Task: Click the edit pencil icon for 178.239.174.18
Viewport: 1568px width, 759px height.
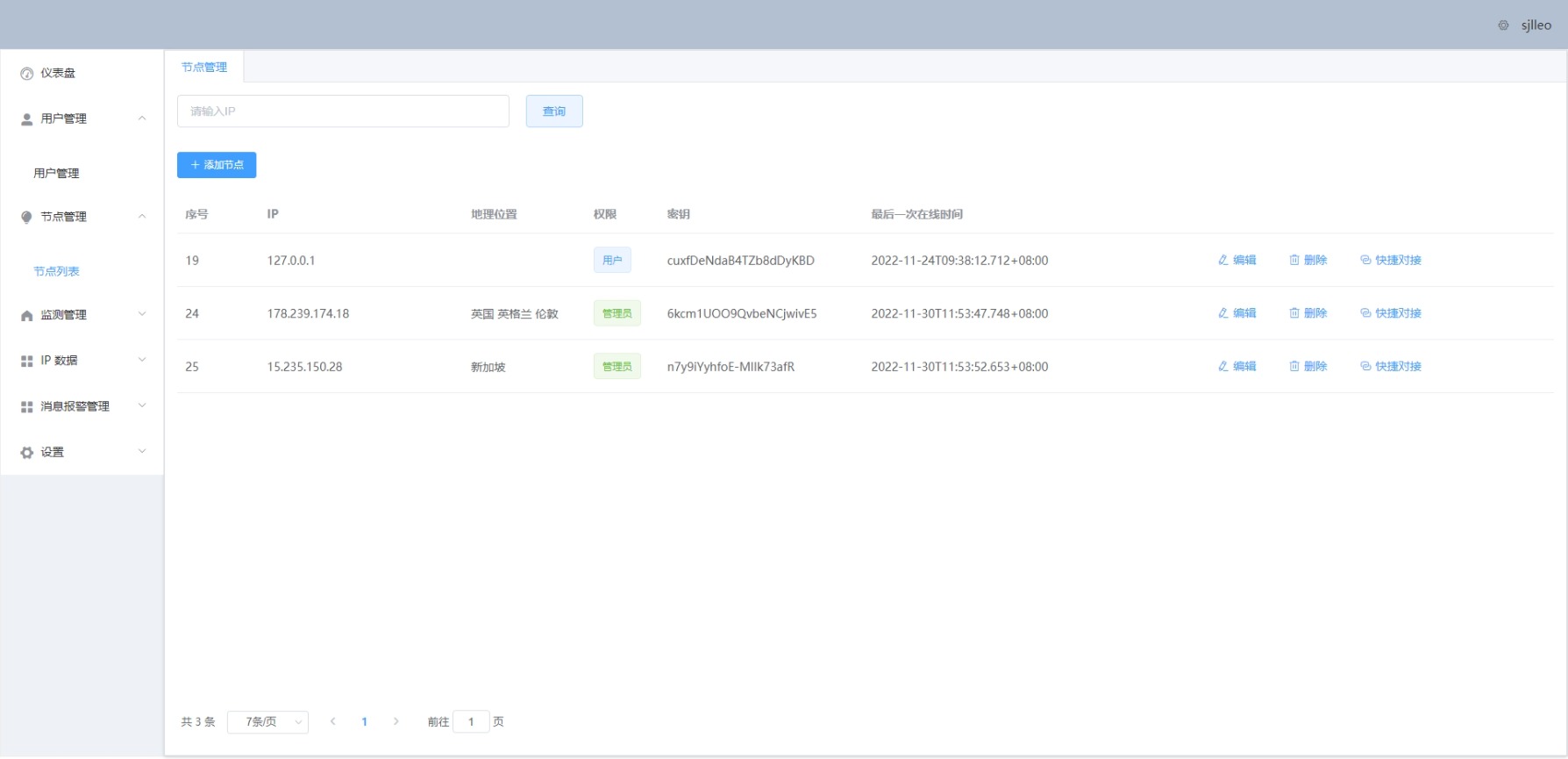Action: (x=1223, y=313)
